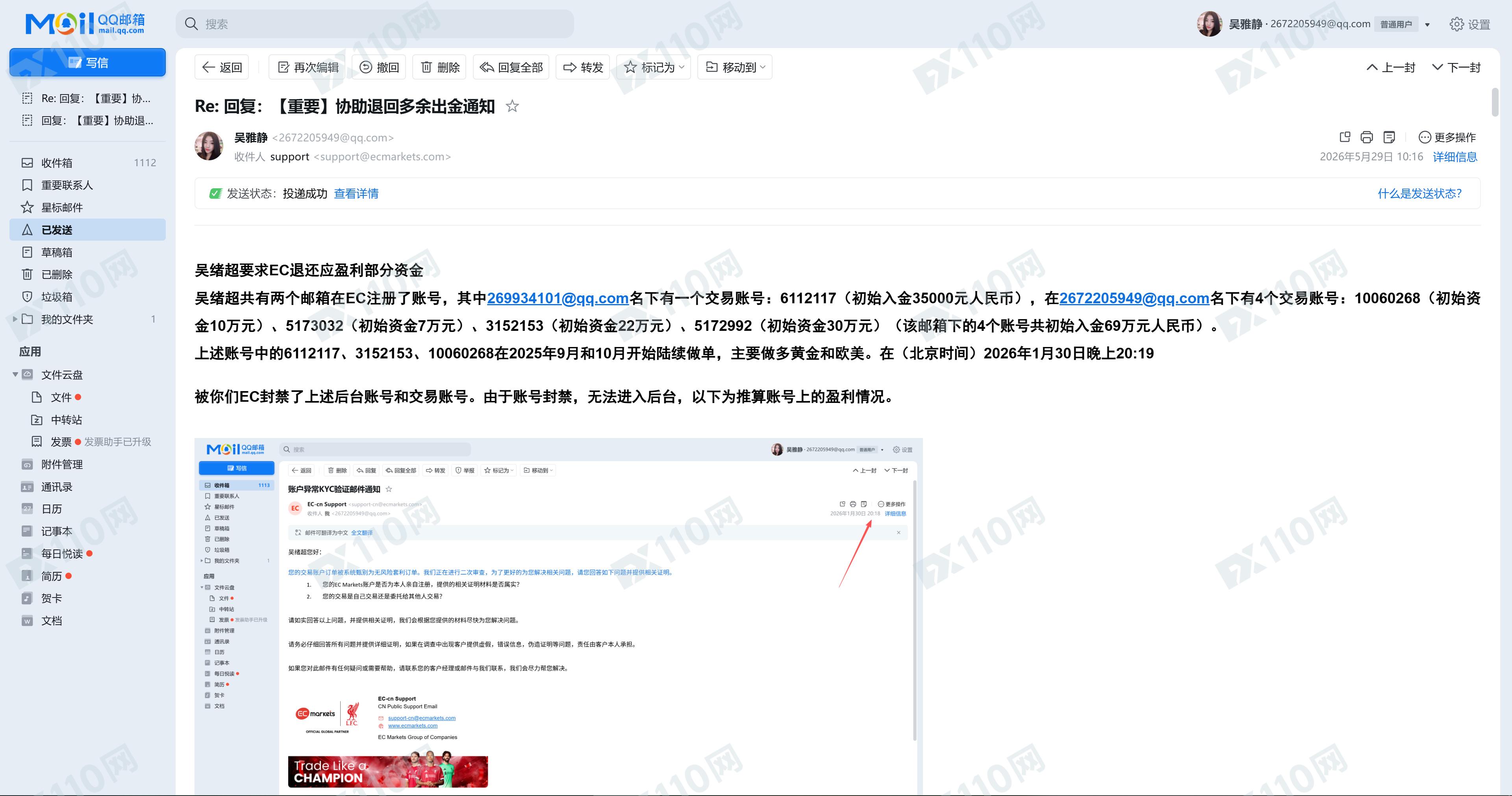This screenshot has width=1512, height=796.
Task: Open 贺卡 greeting cards
Action: coord(51,598)
